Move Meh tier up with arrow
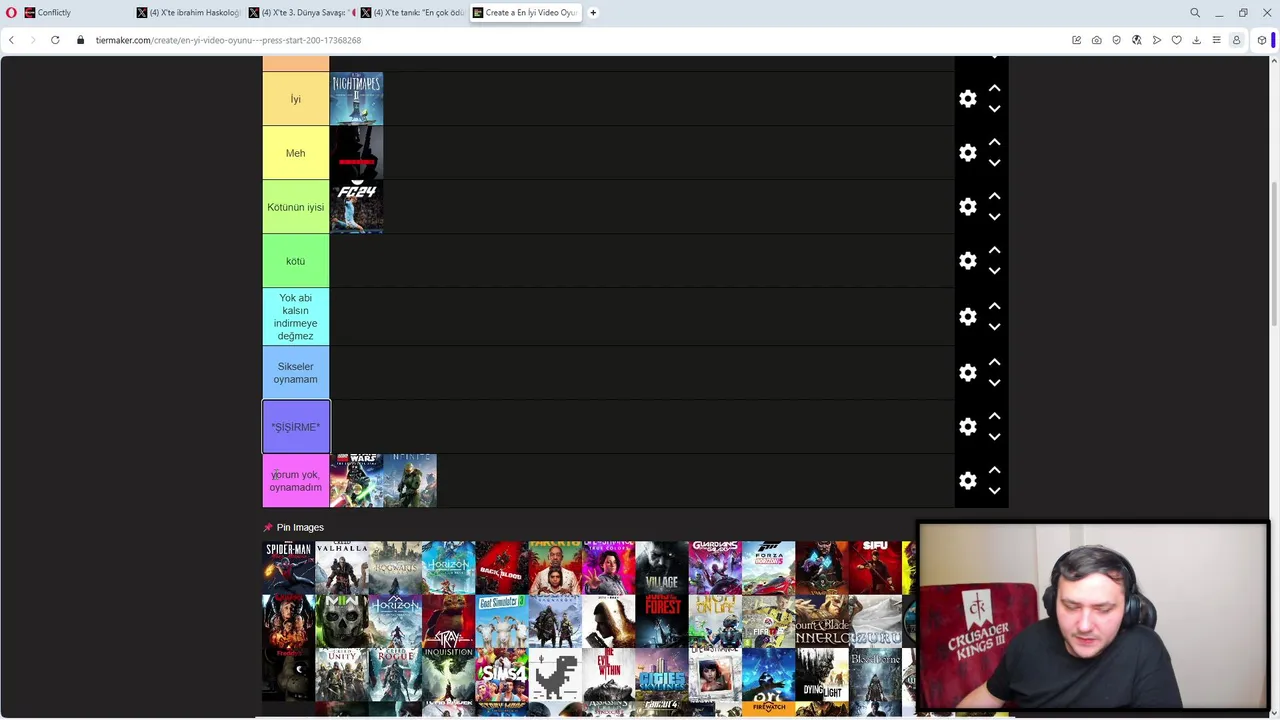1280x720 pixels. click(994, 142)
